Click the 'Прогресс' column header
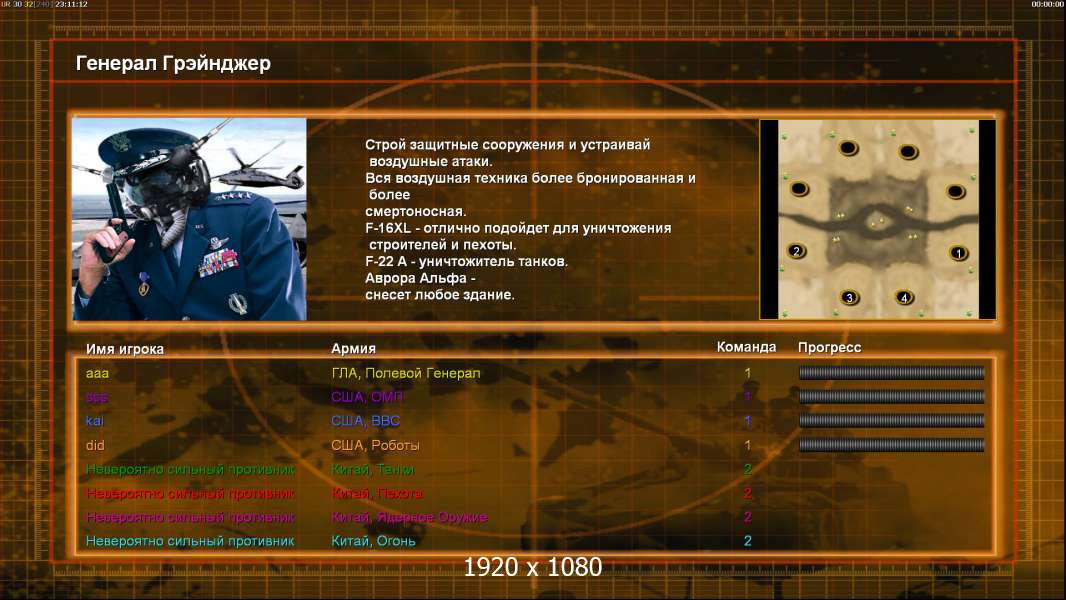 pyautogui.click(x=829, y=348)
